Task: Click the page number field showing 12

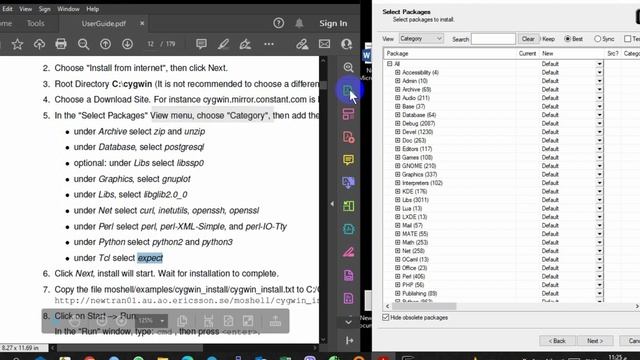Action: tap(150, 44)
